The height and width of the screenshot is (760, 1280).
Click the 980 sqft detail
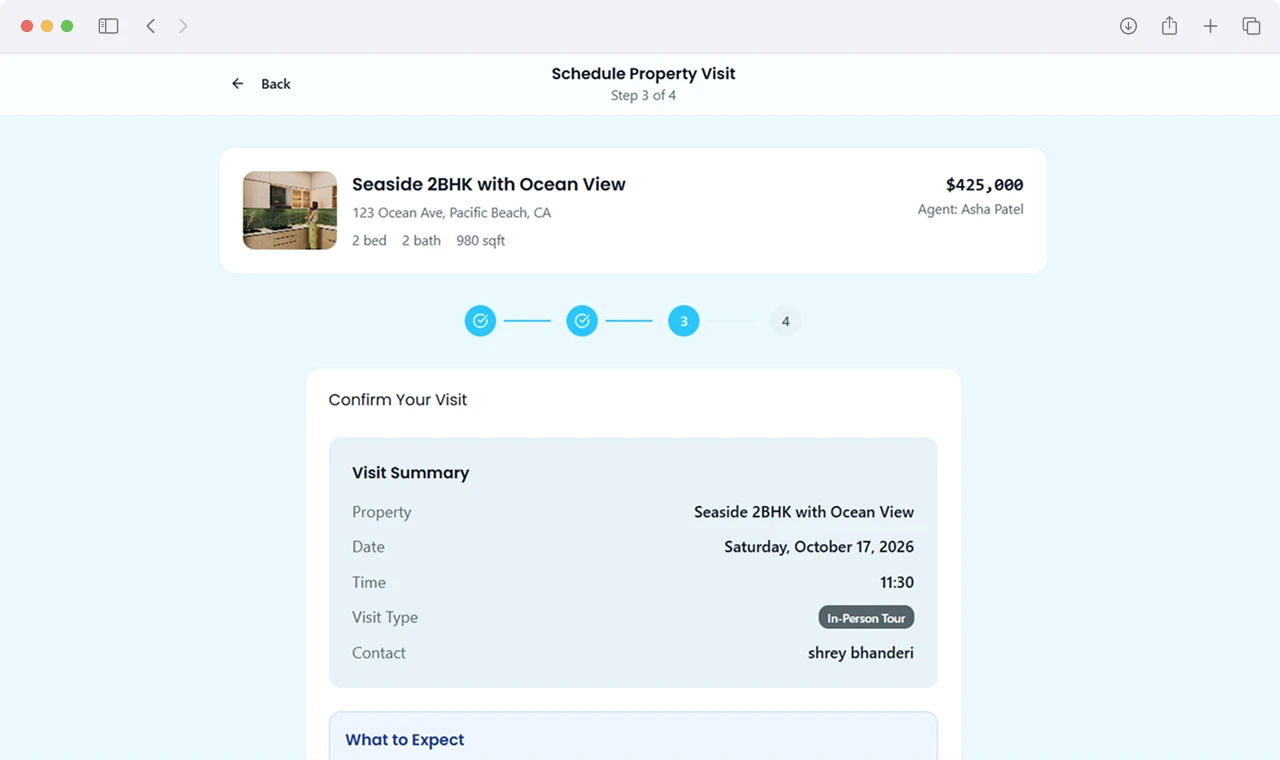481,241
